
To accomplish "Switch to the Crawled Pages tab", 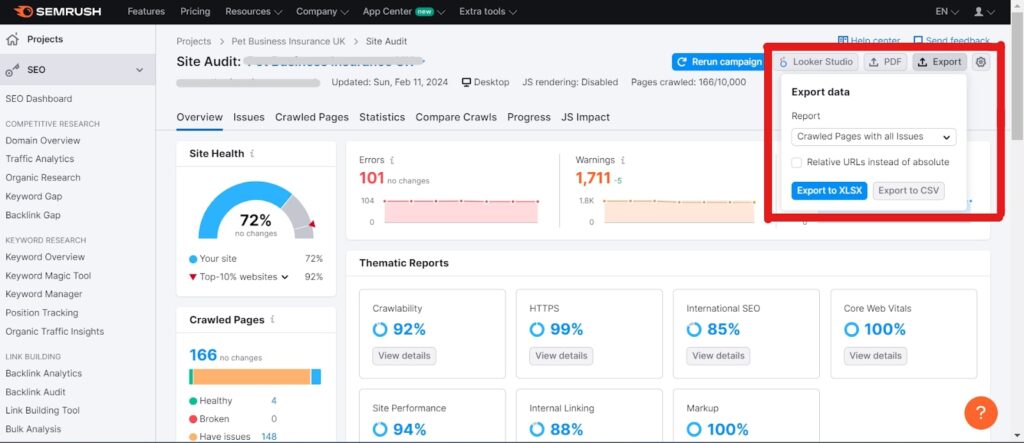I will tap(312, 118).
